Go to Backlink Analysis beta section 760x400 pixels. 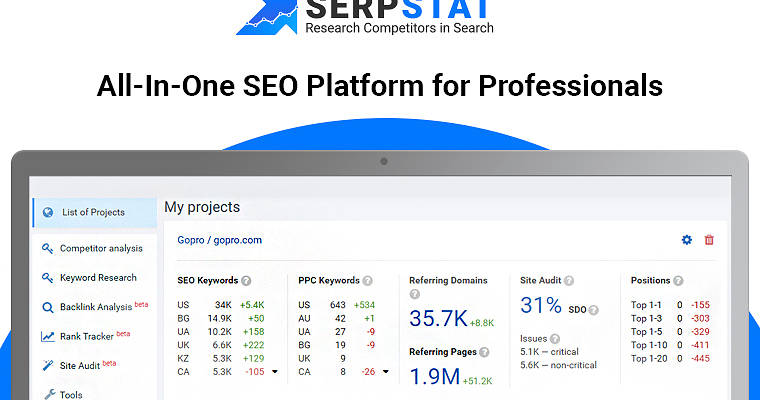(102, 307)
